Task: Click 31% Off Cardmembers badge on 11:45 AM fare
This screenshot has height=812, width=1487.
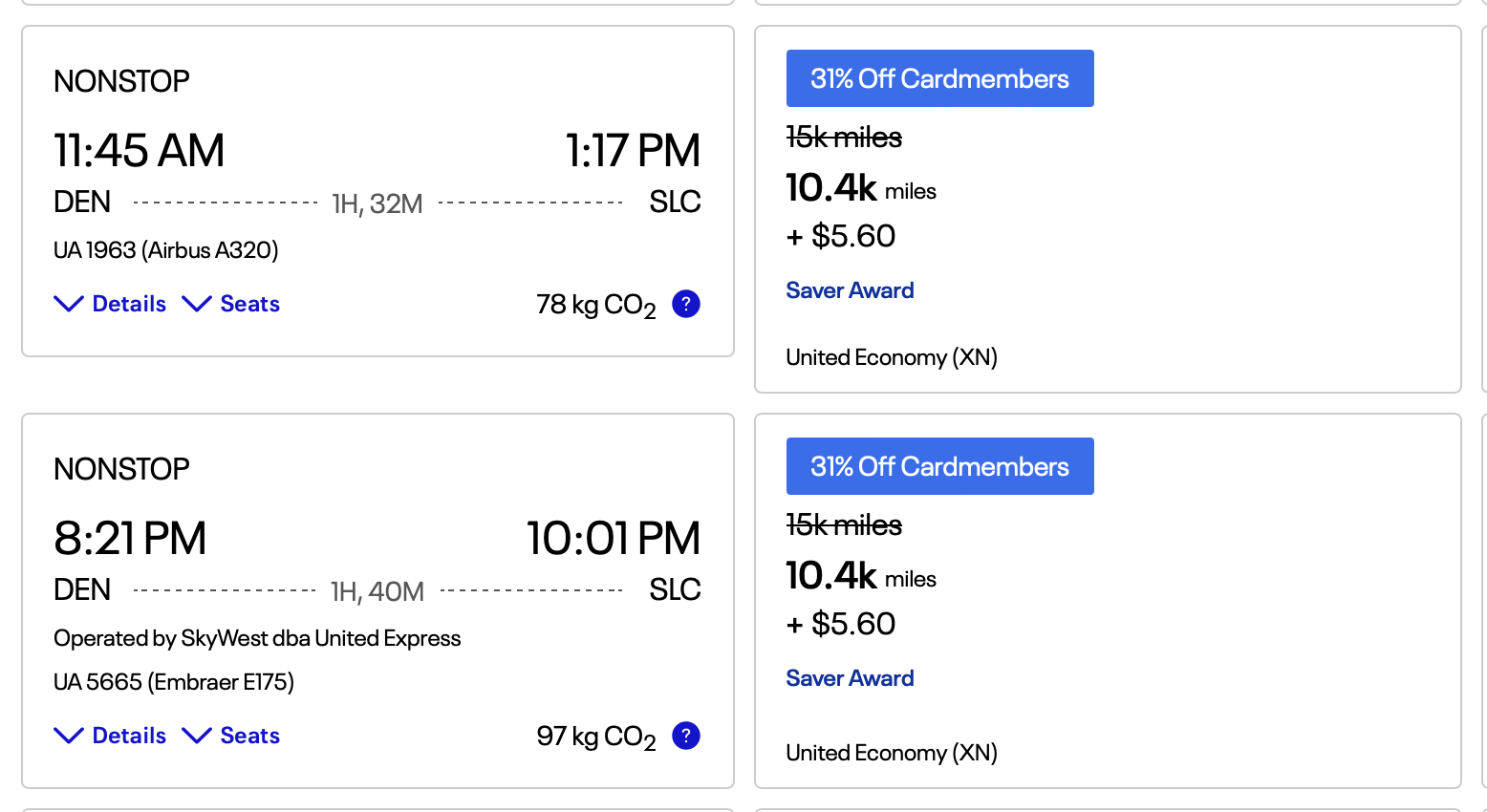Action: pos(939,78)
